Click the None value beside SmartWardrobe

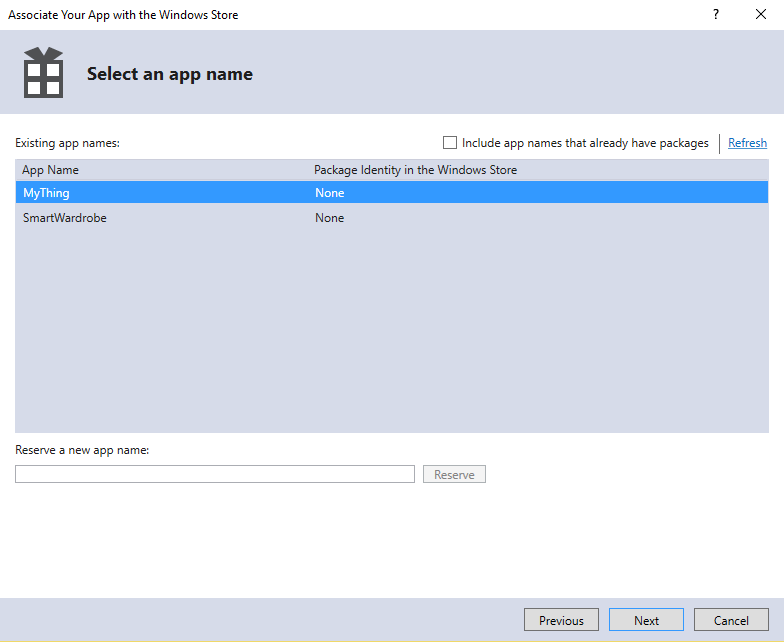pos(329,218)
